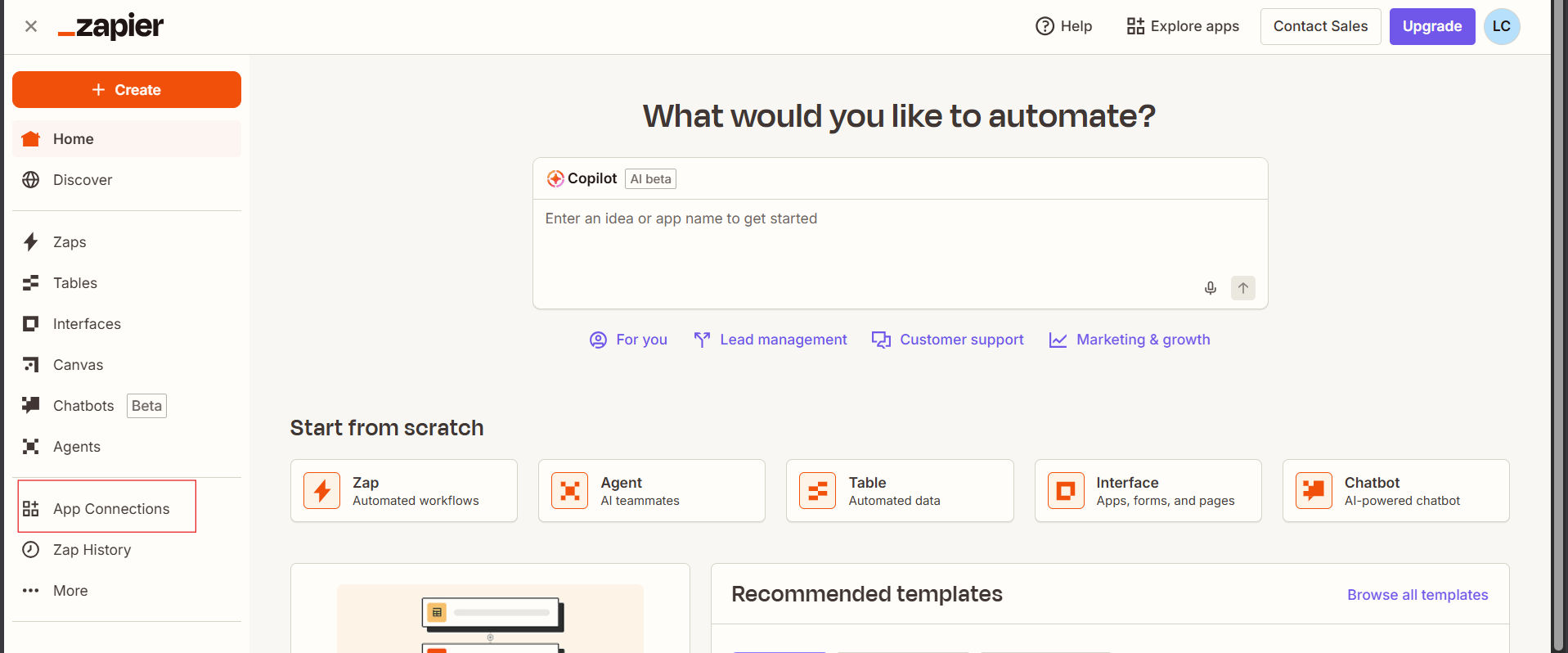
Task: Click the Copilot submit arrow button
Action: tap(1243, 288)
